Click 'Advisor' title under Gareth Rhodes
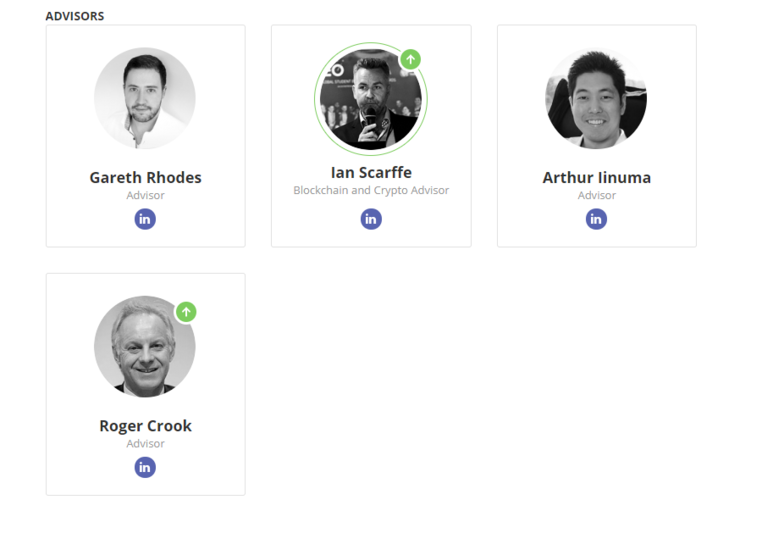 145,195
